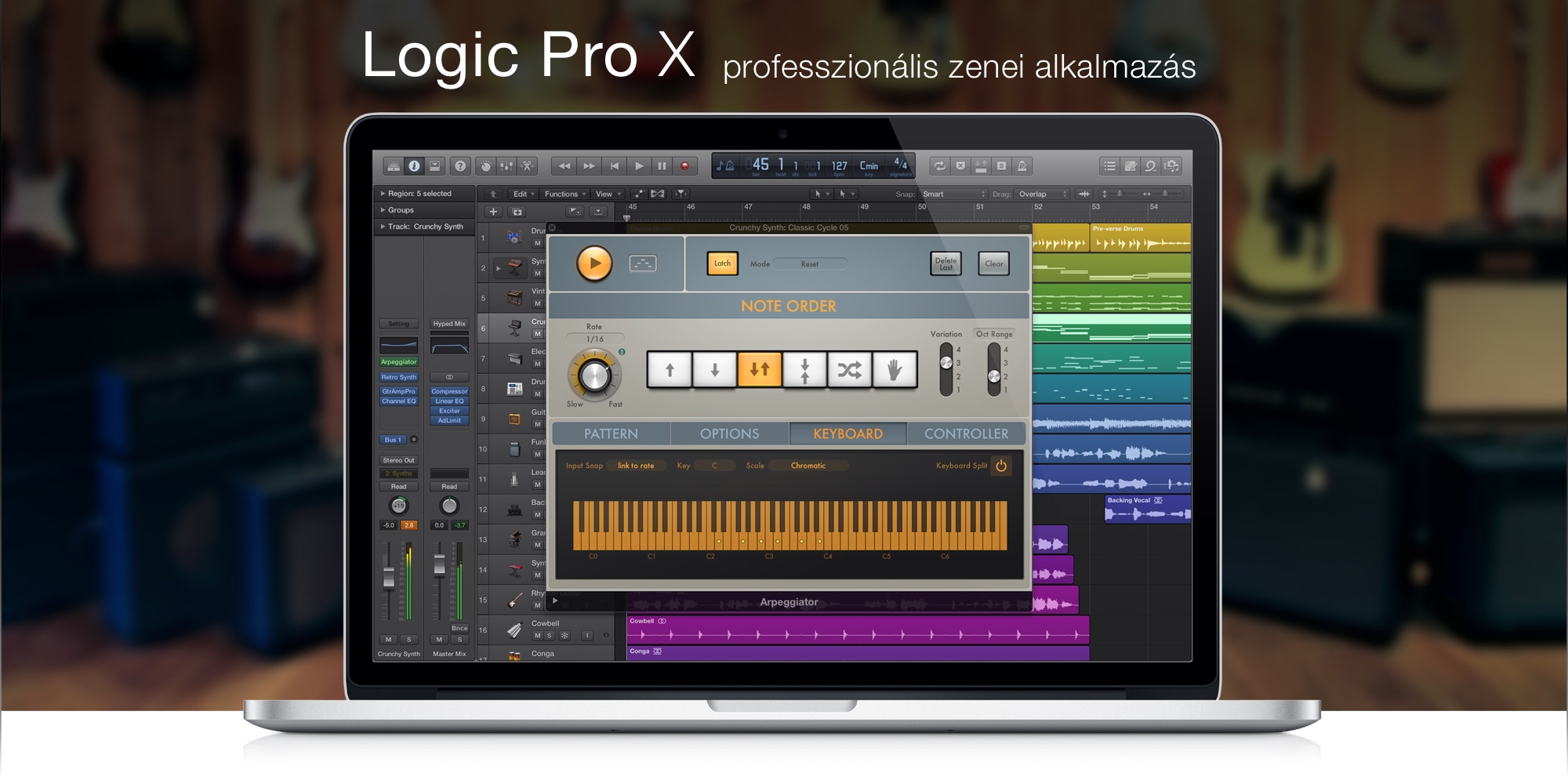This screenshot has height=784, width=1568.
Task: Click the Bnce bounce button
Action: point(459,628)
